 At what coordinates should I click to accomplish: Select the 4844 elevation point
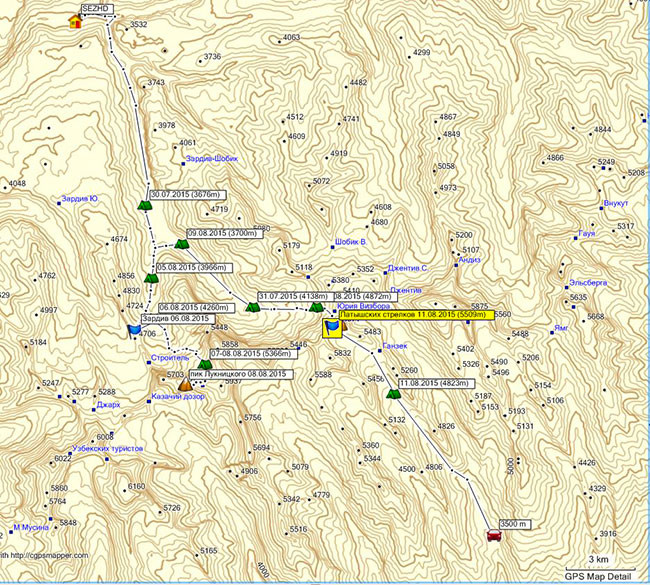click(602, 129)
